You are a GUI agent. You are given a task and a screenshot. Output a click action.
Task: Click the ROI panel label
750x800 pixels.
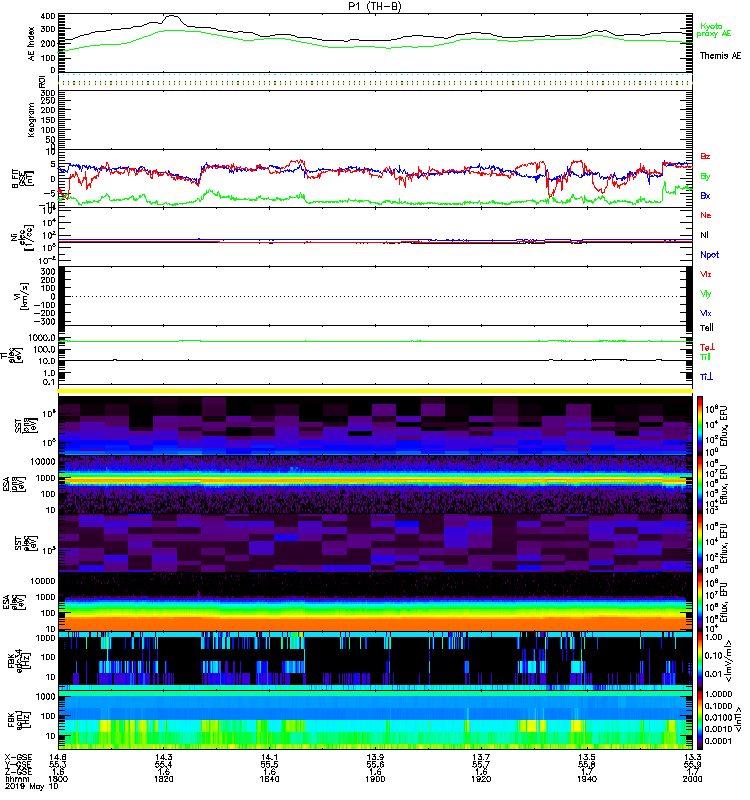point(43,82)
